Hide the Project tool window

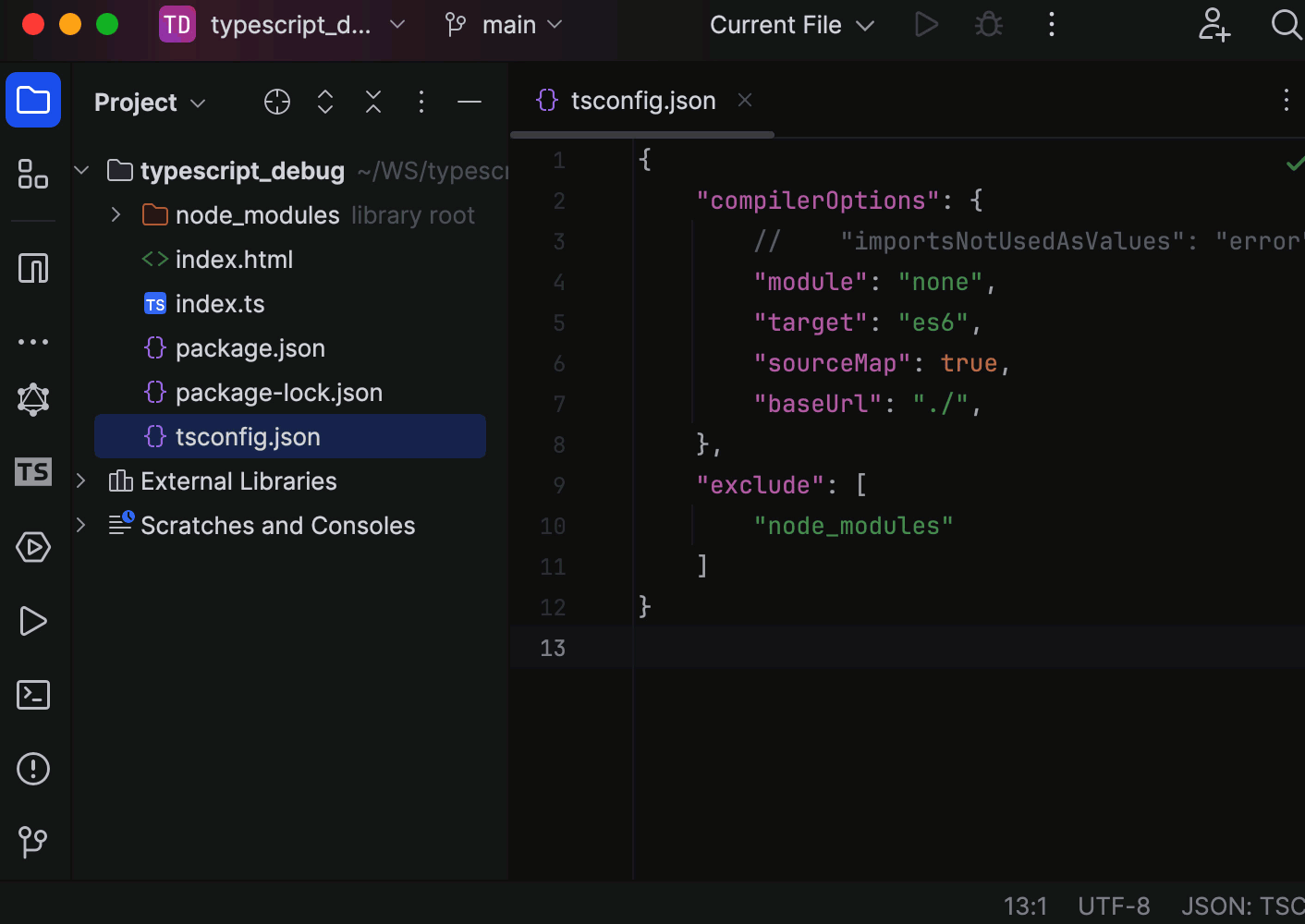click(x=470, y=102)
